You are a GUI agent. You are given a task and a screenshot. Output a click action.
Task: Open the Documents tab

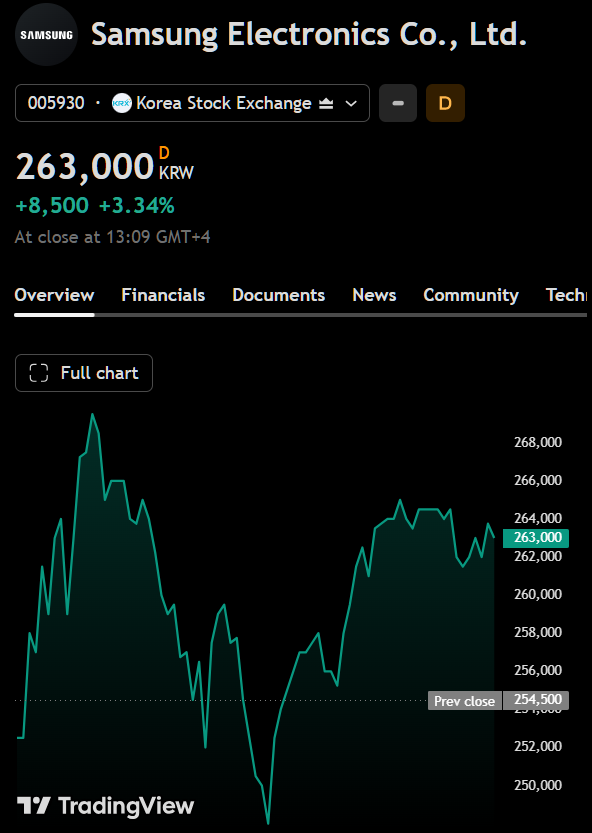pos(278,295)
